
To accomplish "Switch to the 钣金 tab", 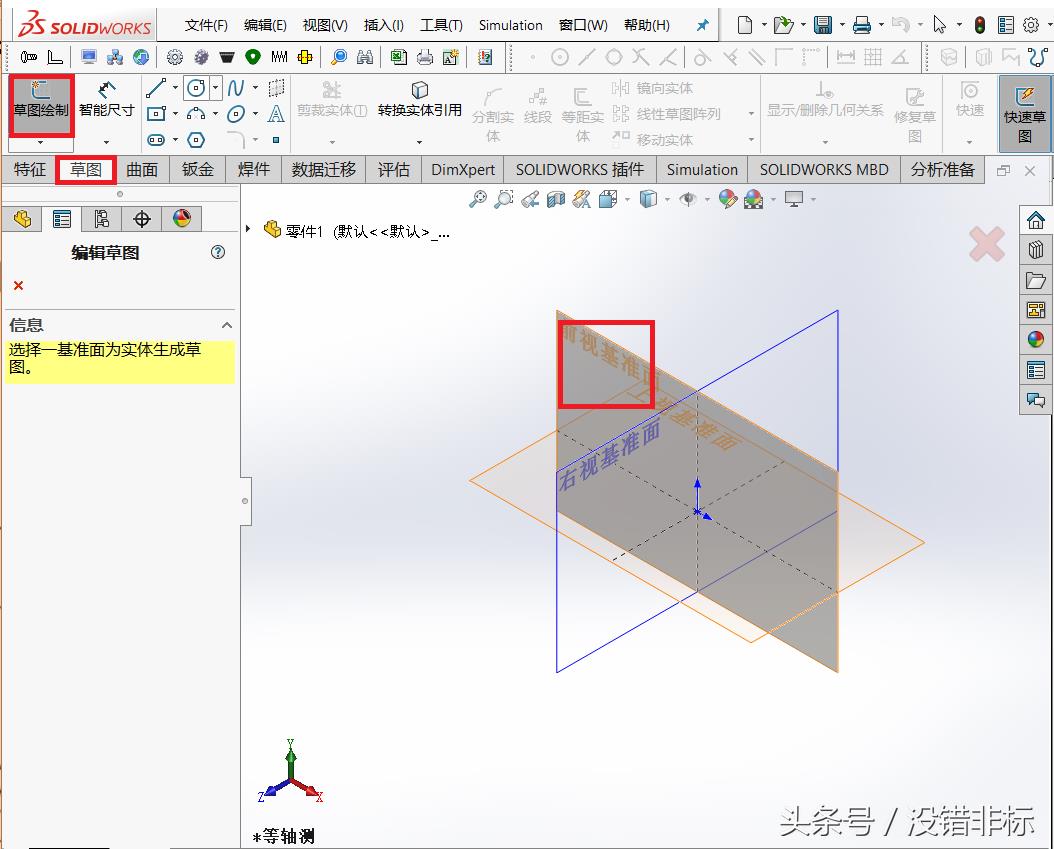I will pos(198,170).
